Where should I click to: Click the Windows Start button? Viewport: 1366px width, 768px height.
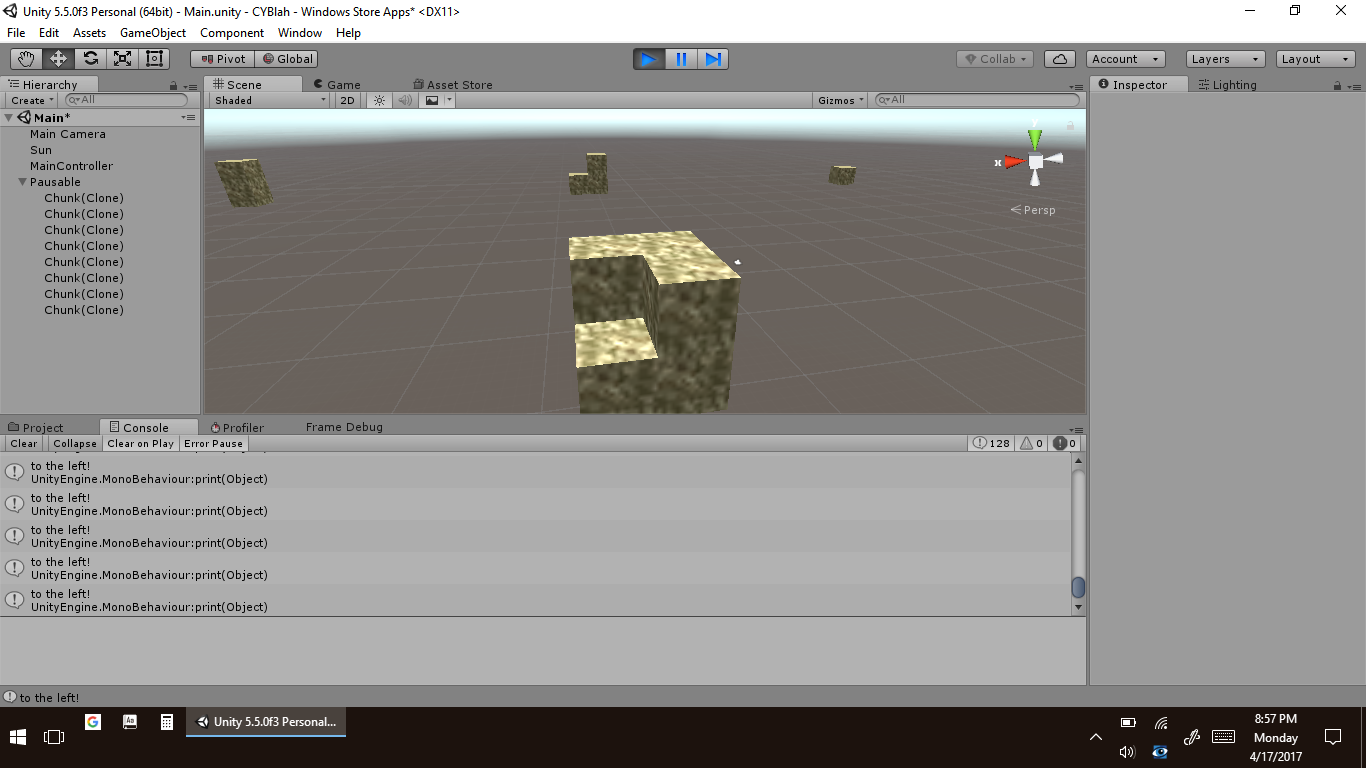tap(18, 737)
